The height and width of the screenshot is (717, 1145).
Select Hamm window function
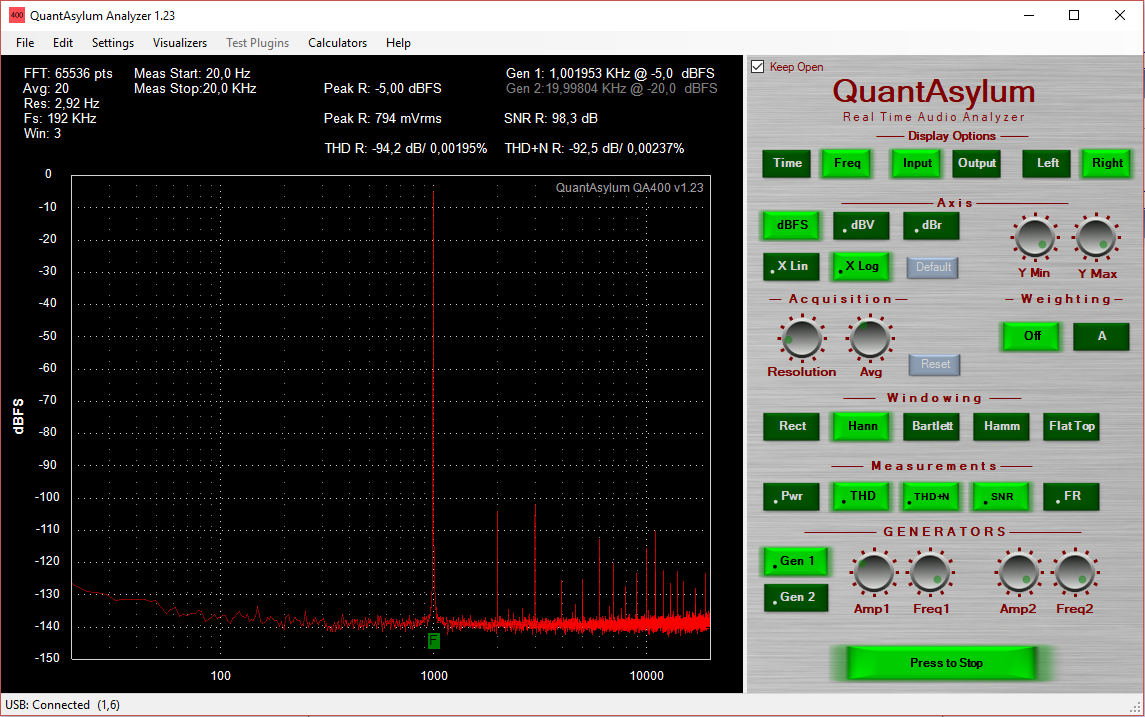point(1001,426)
